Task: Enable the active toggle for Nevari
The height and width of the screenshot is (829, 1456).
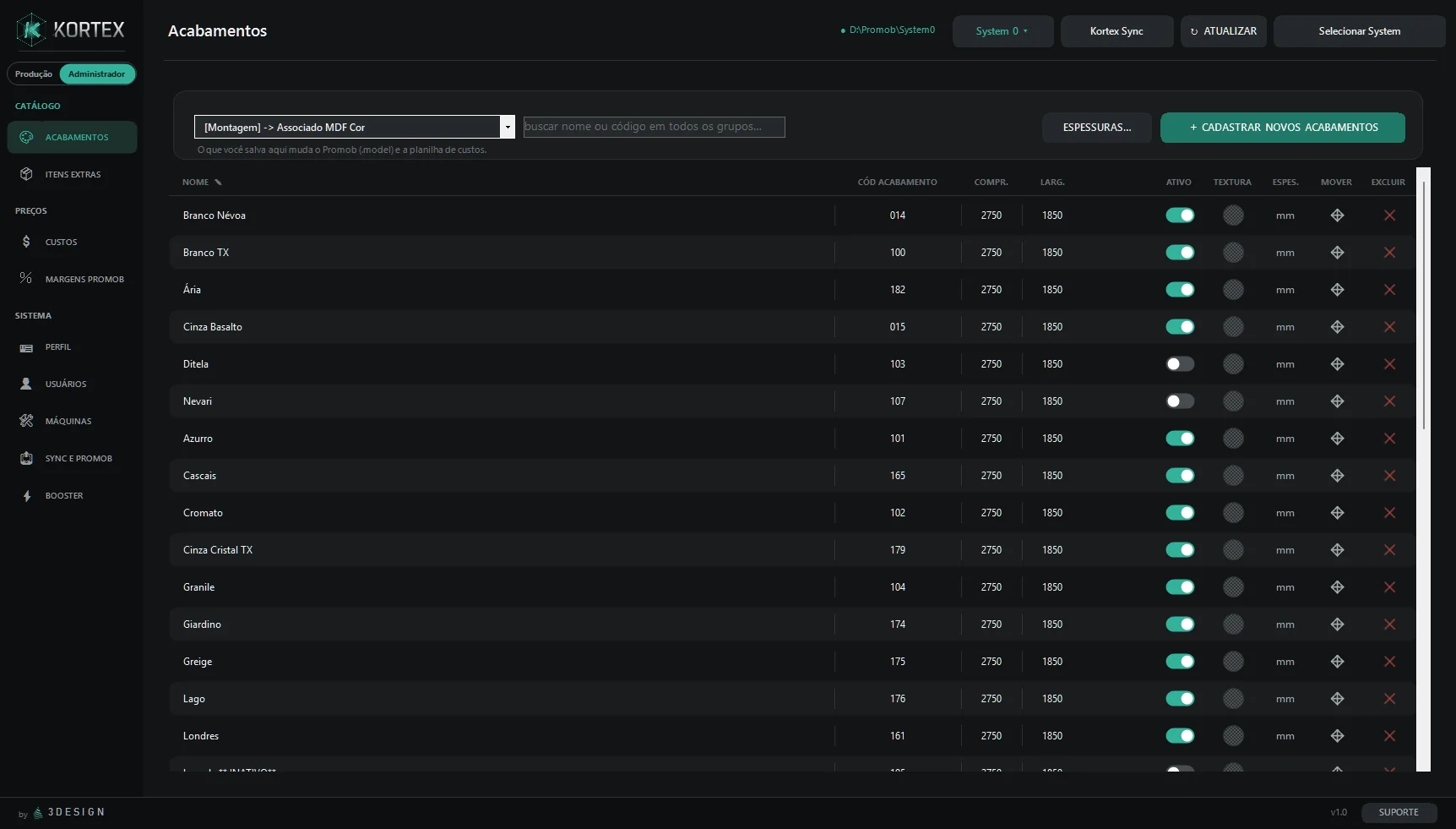Action: coord(1180,401)
